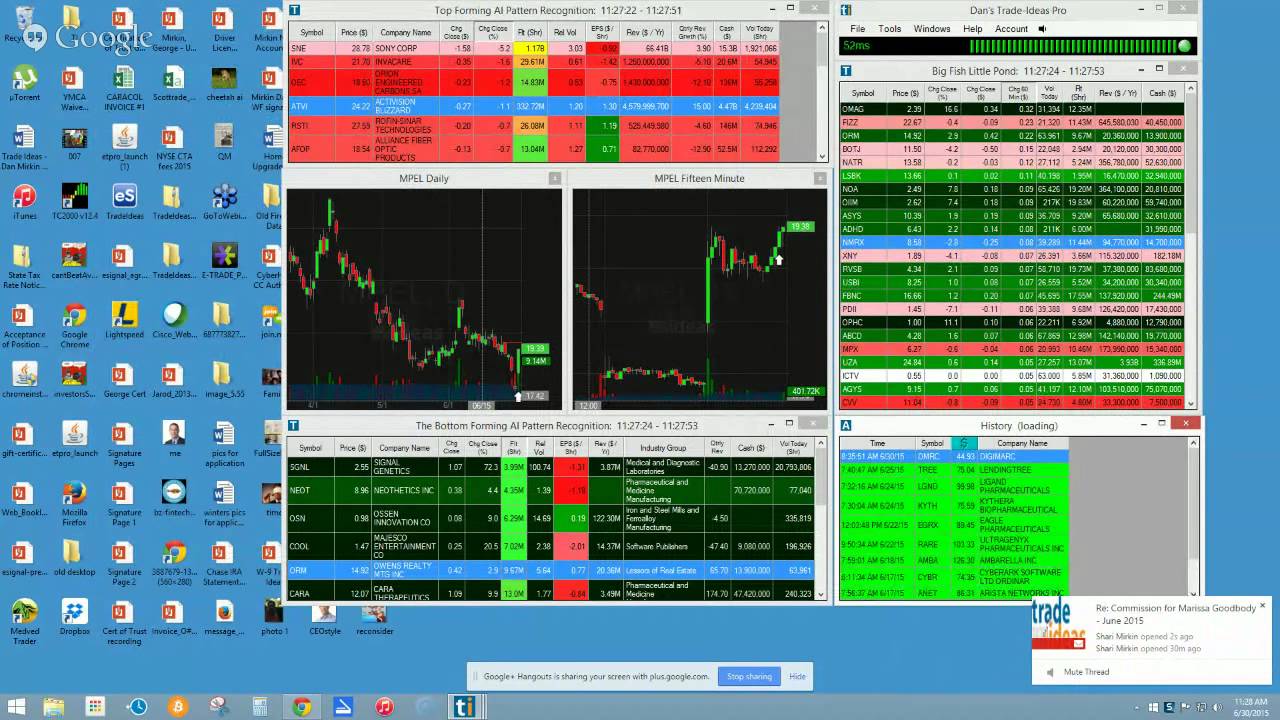Click the Bitcoin icon in the taskbar

(x=178, y=706)
